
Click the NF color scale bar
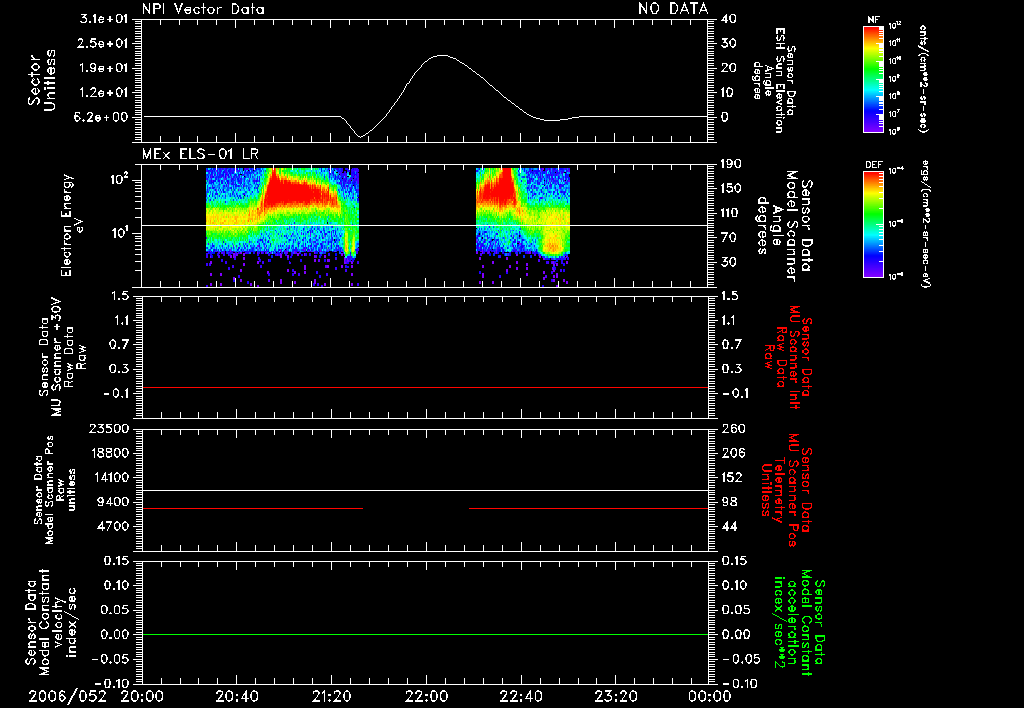[874, 78]
